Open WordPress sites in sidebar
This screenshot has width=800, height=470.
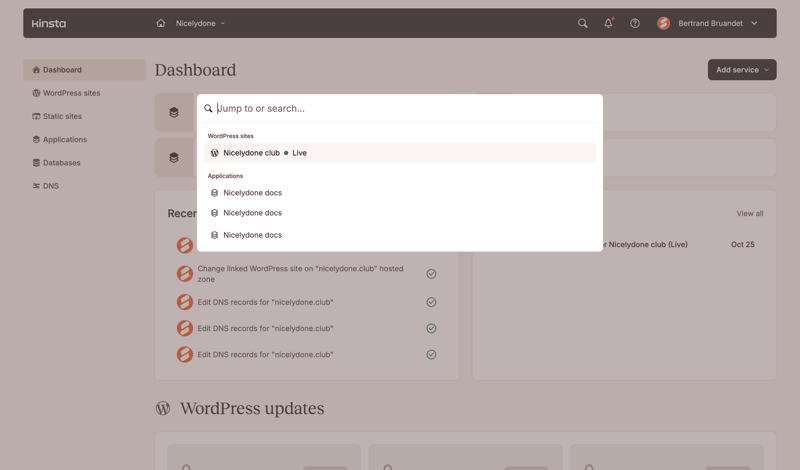(x=71, y=93)
